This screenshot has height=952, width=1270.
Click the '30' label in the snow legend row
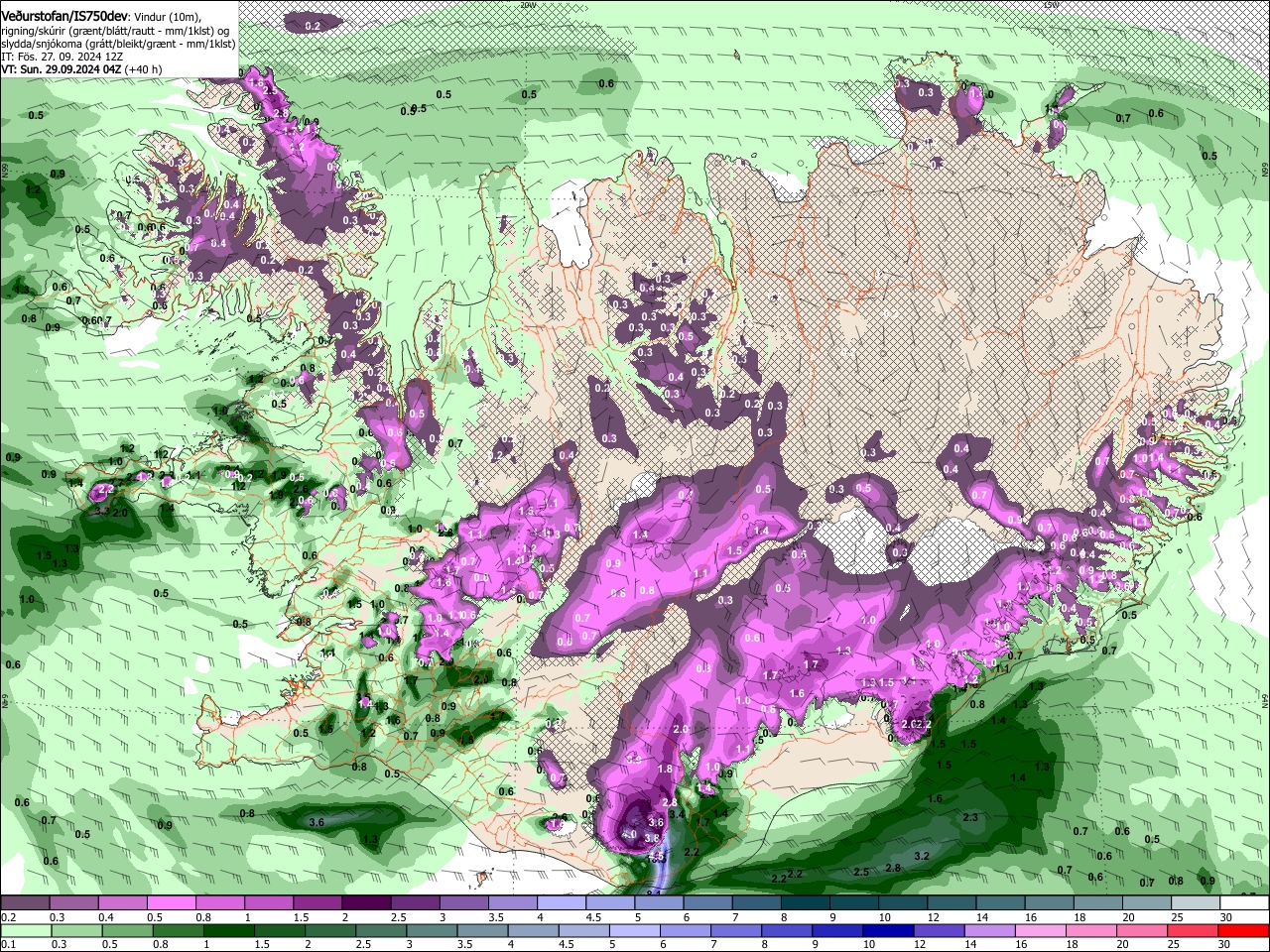coord(1226,917)
